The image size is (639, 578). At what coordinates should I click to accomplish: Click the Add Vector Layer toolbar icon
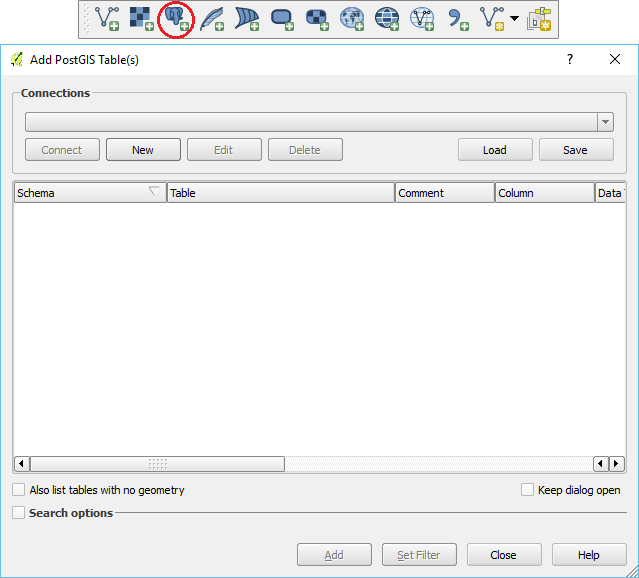click(x=107, y=19)
